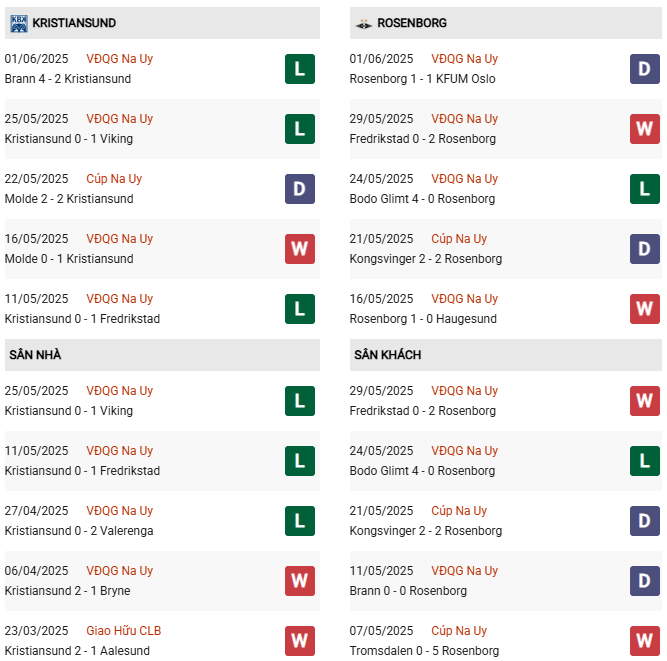Screen dimensions: 667x661
Task: Select the SÂN NHÀ header
Action: 162,355
